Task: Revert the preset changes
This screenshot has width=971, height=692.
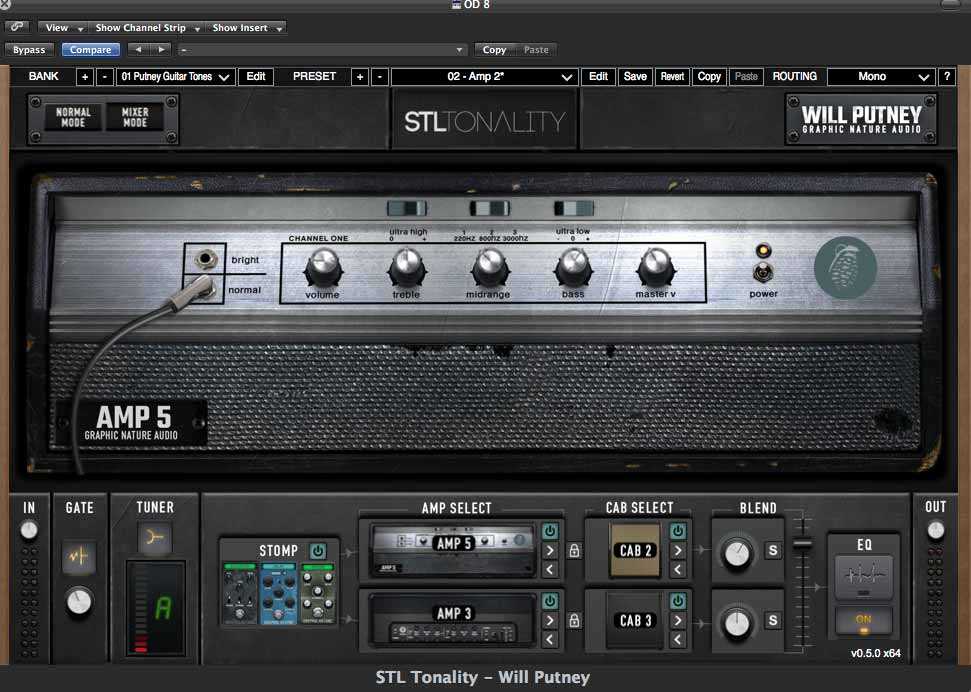Action: point(672,77)
